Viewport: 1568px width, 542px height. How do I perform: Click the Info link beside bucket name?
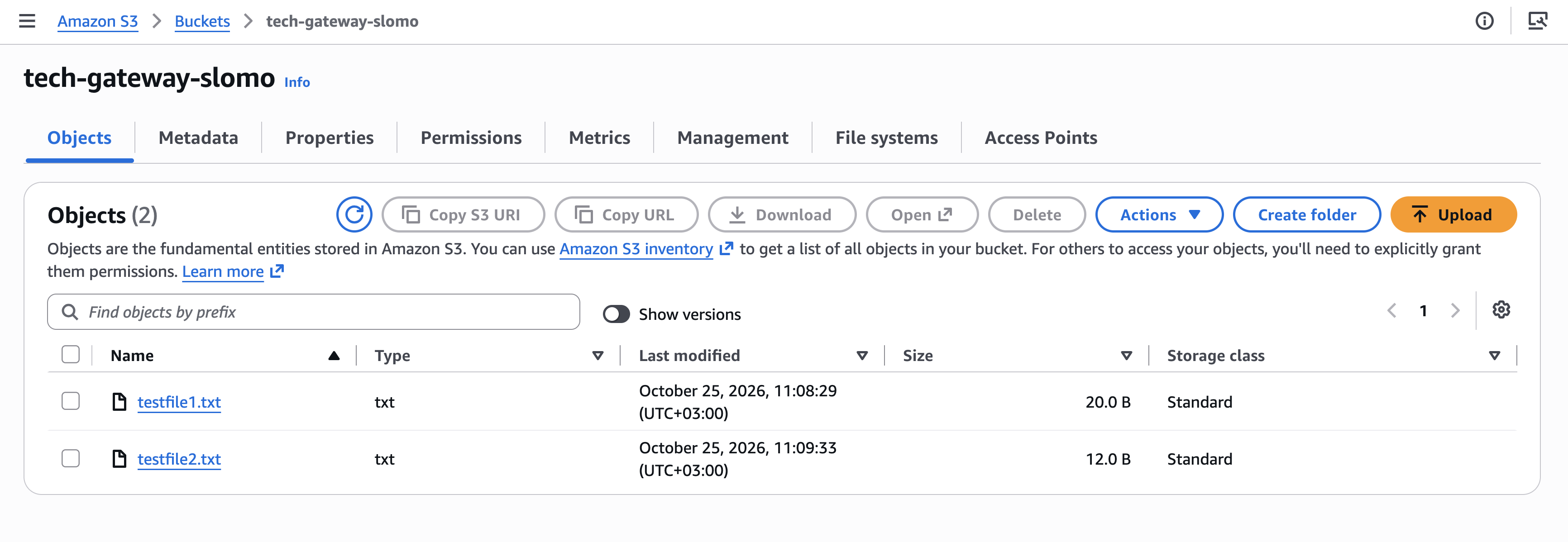point(297,82)
